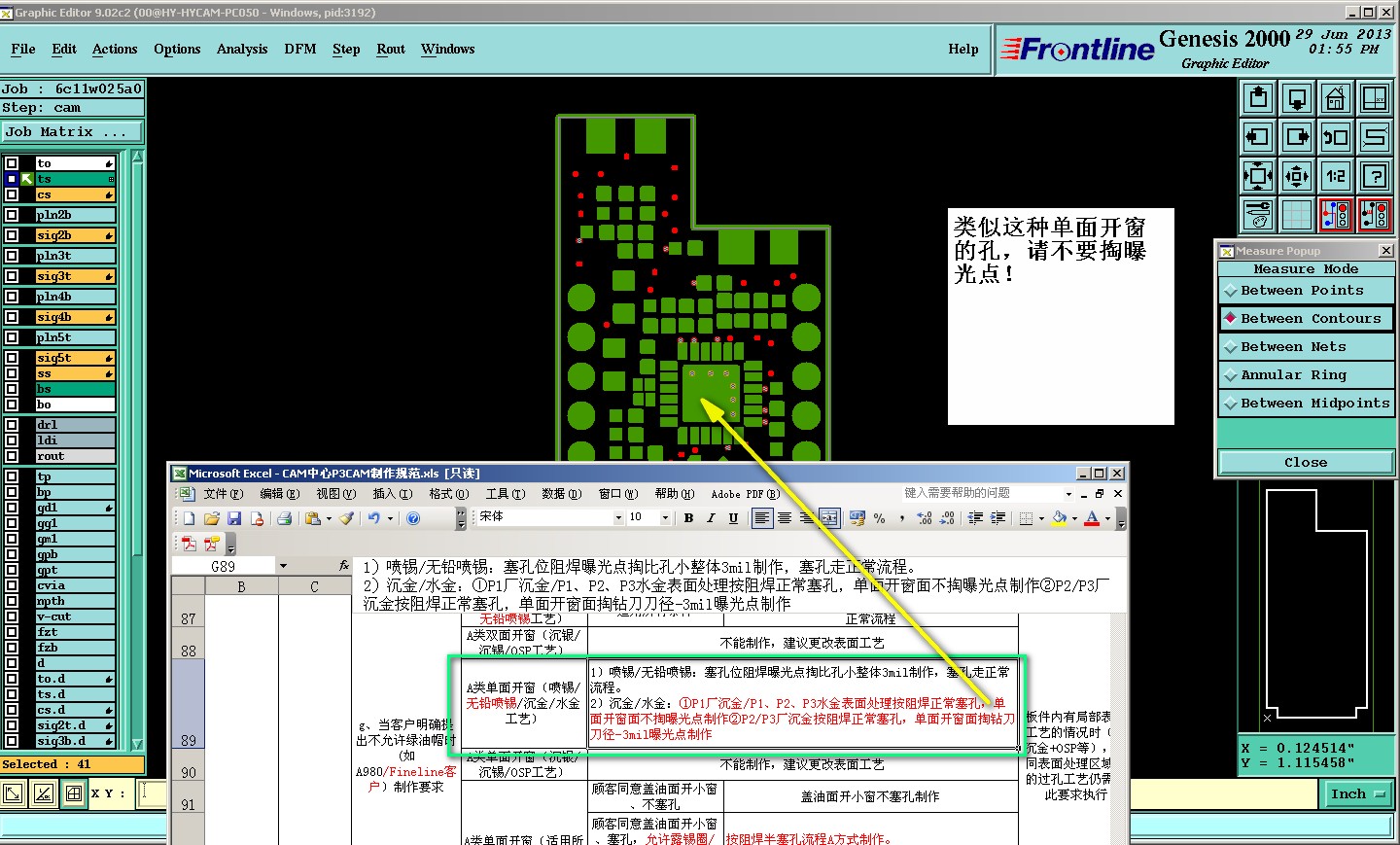Image resolution: width=1400 pixels, height=845 pixels.
Task: Open the wrench and palette settings icon
Action: point(1258,215)
